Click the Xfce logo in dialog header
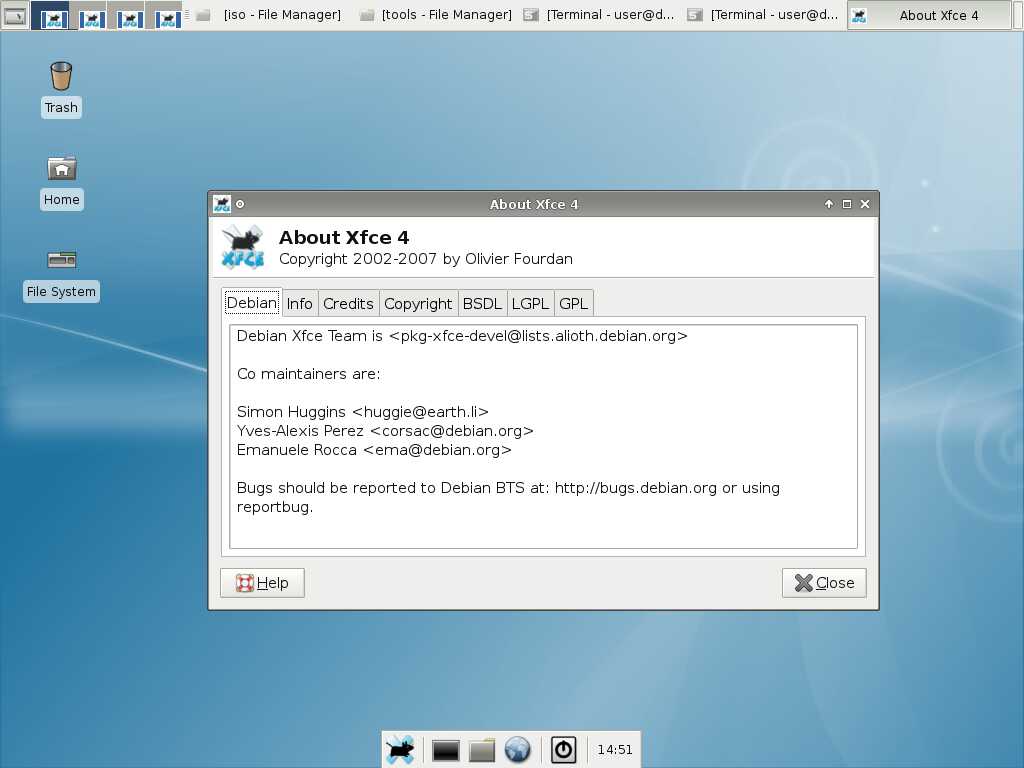 tap(243, 247)
